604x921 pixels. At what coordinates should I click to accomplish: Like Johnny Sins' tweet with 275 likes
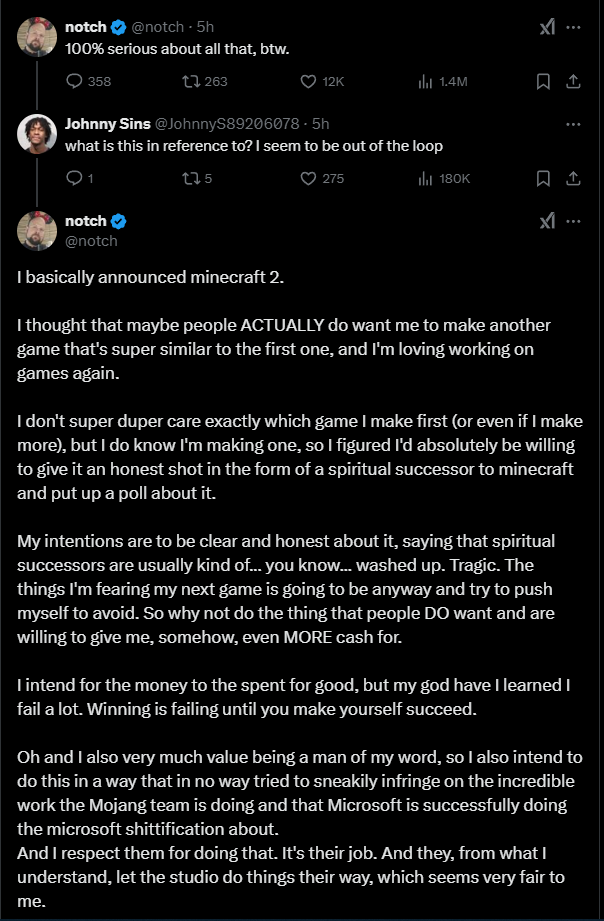pos(322,178)
